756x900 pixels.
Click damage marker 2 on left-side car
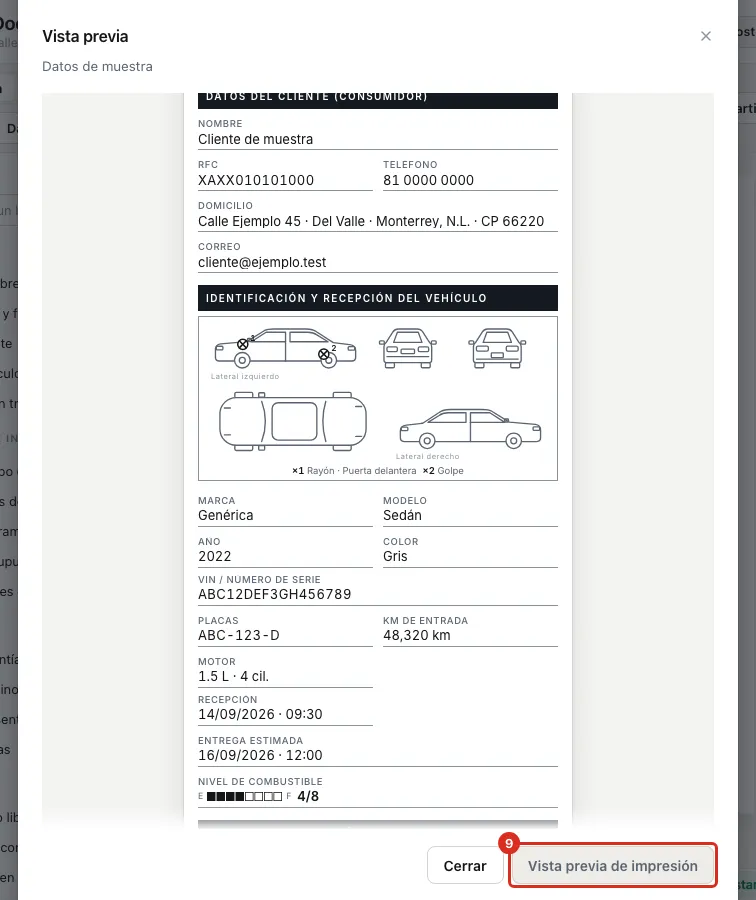click(324, 354)
